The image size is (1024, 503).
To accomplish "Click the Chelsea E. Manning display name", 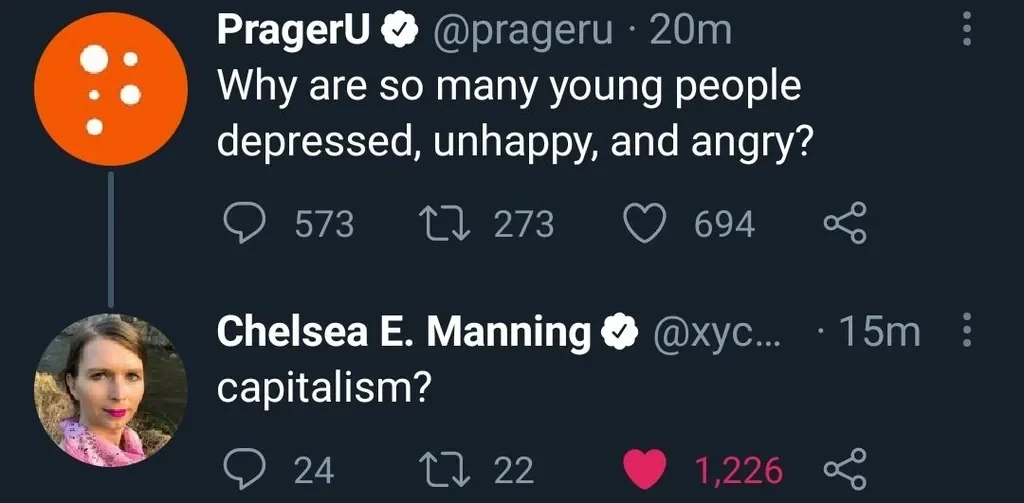I will (x=403, y=332).
